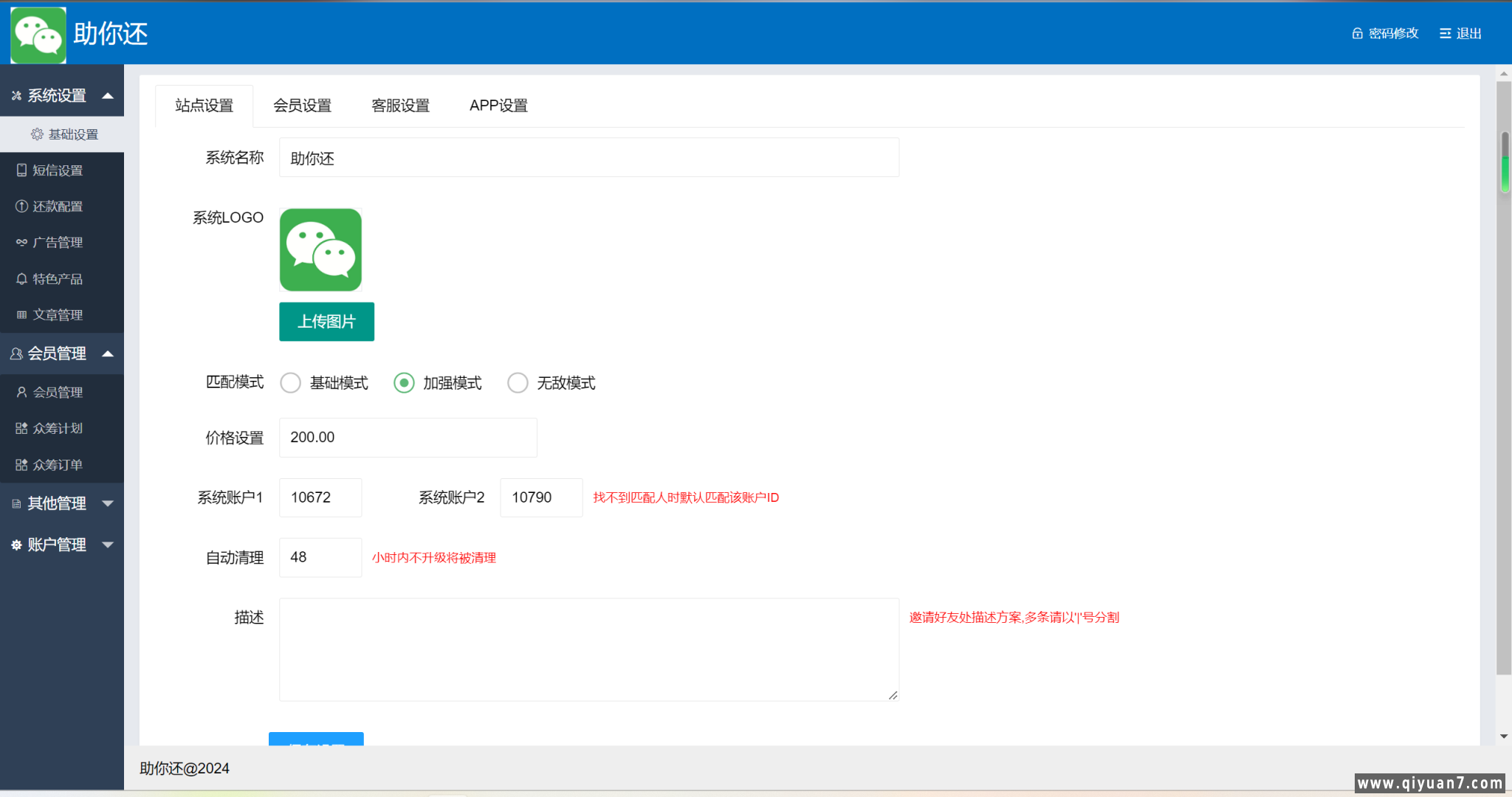Image resolution: width=1512 pixels, height=797 pixels.
Task: Click the 密码修改 lock icon in header
Action: (x=1357, y=33)
